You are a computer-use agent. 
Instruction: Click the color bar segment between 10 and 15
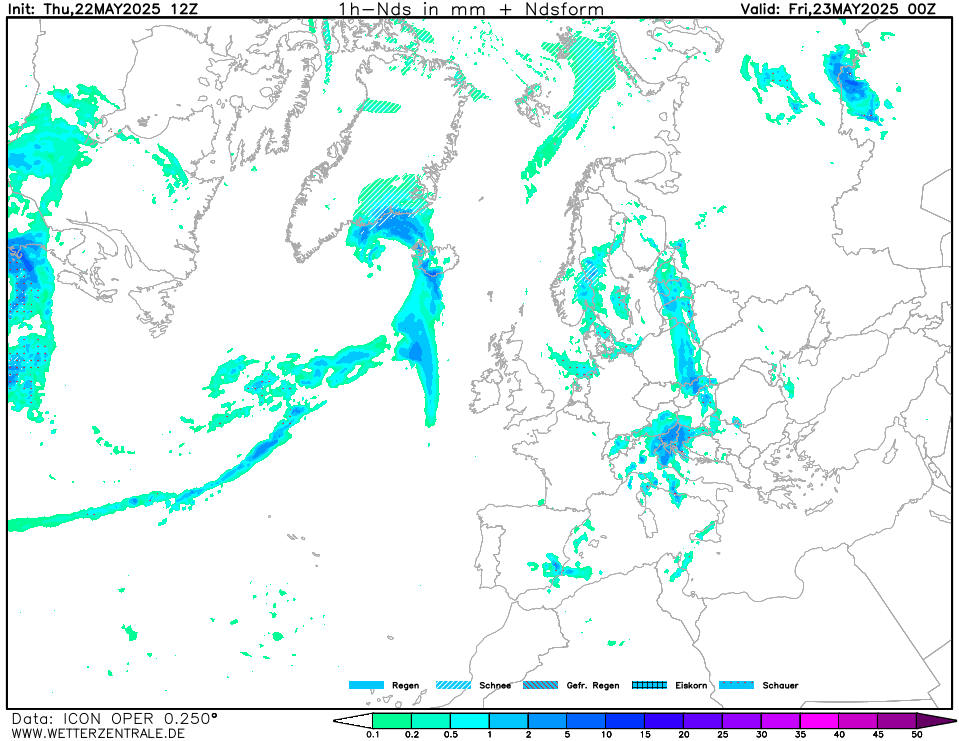tap(625, 721)
